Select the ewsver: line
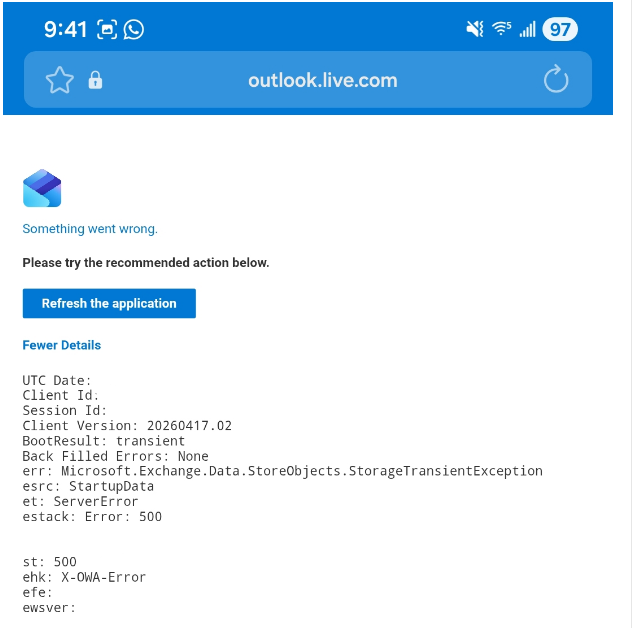The height and width of the screenshot is (628, 632). (x=49, y=607)
